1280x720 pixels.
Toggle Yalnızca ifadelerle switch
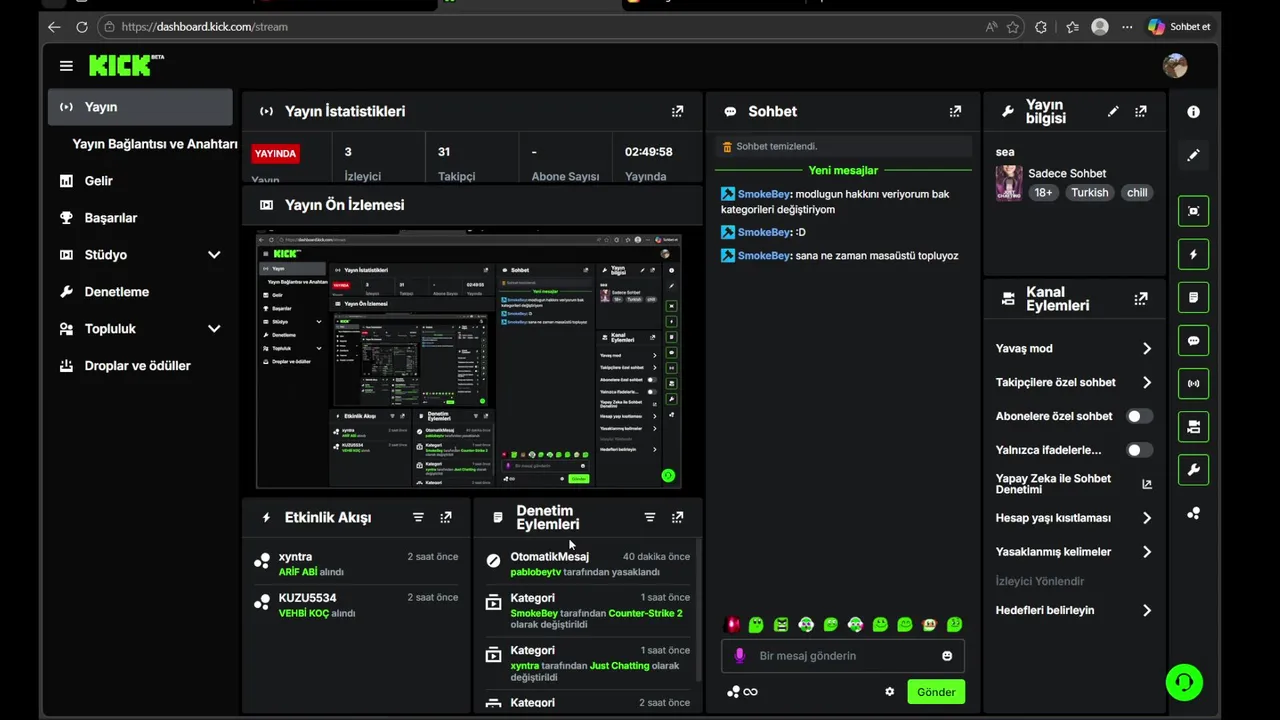(x=1139, y=450)
